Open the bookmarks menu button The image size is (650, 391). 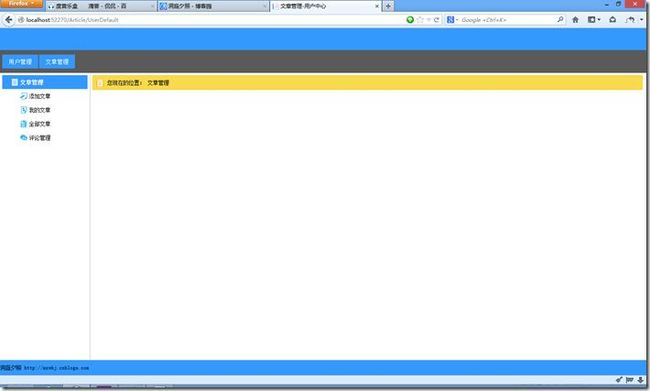pos(592,19)
